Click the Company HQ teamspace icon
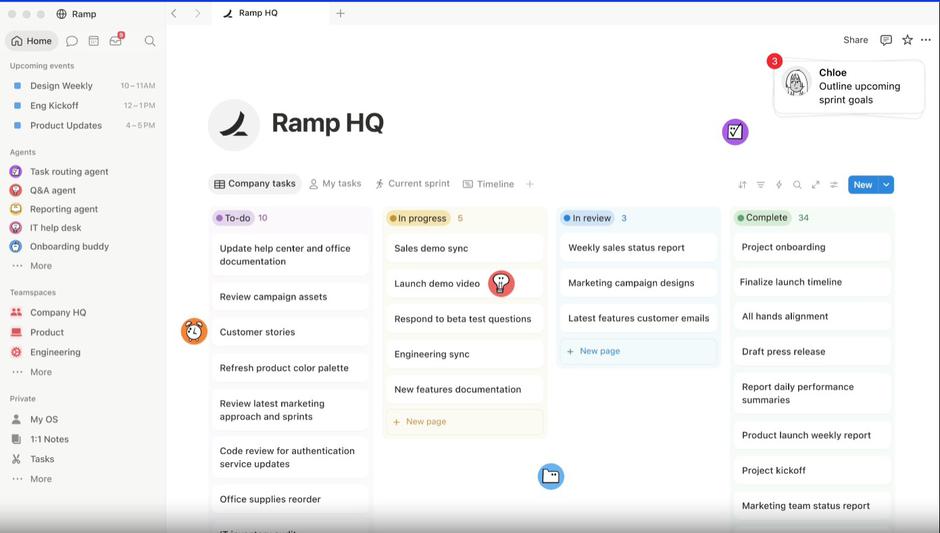The width and height of the screenshot is (940, 533). coord(16,312)
